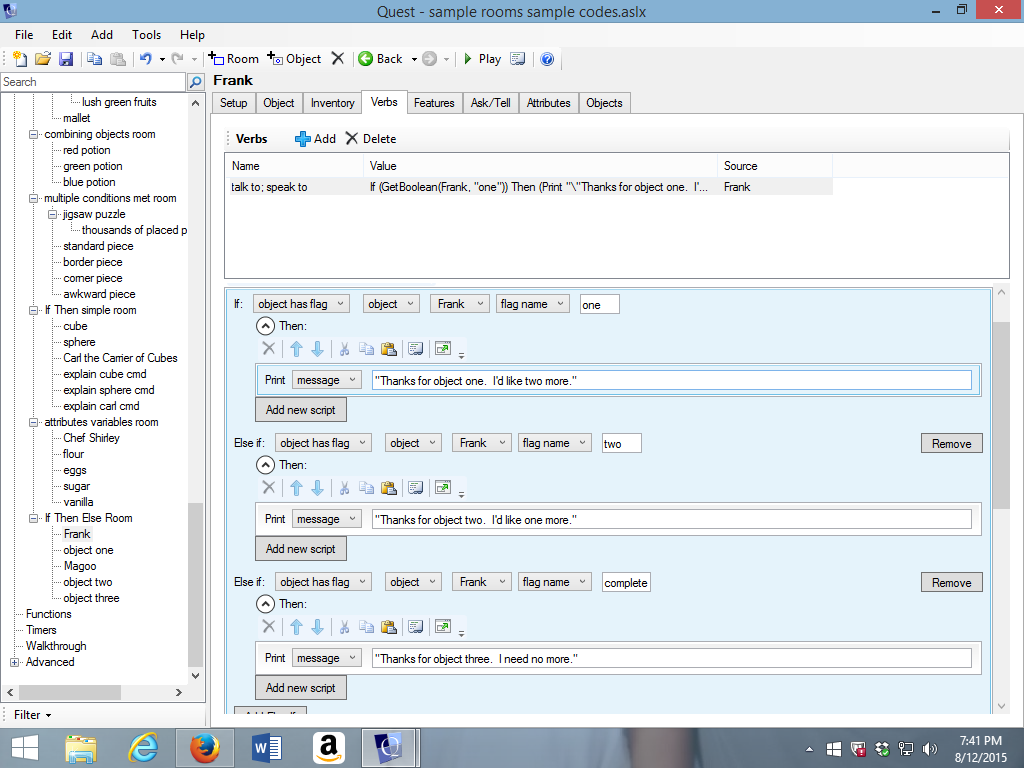Open the Add menu

pyautogui.click(x=102, y=35)
